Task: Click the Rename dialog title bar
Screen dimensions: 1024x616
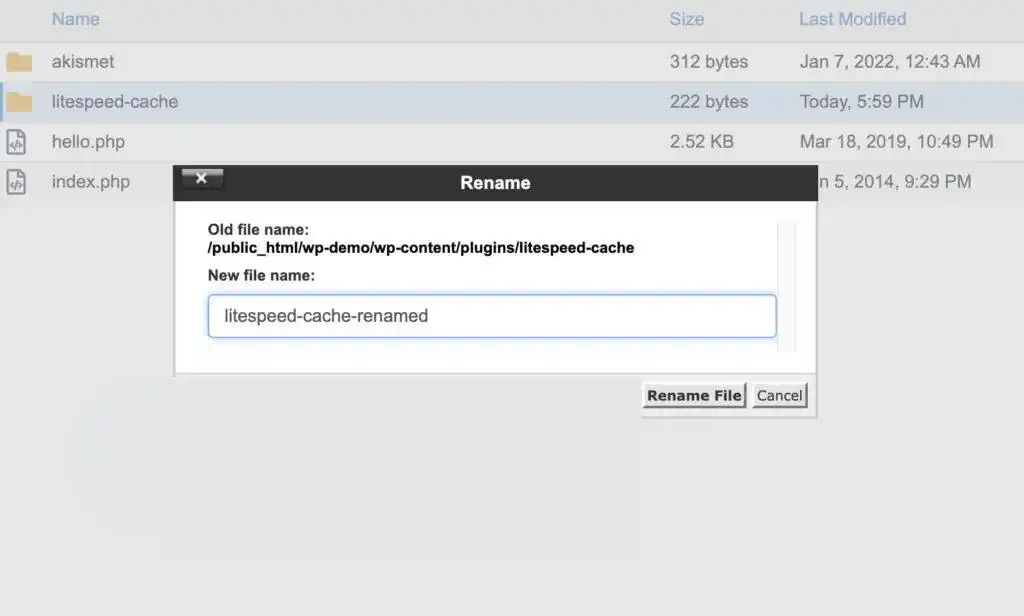Action: 495,183
